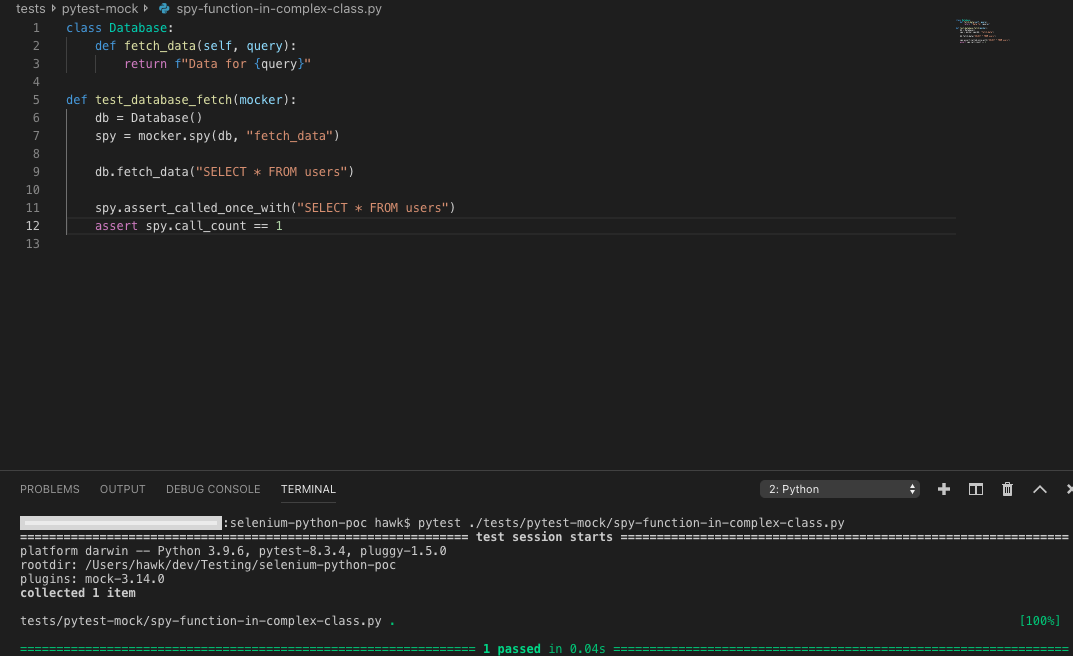Click the 'return f"Data for {query}"' line
1073x656 pixels.
coord(218,64)
